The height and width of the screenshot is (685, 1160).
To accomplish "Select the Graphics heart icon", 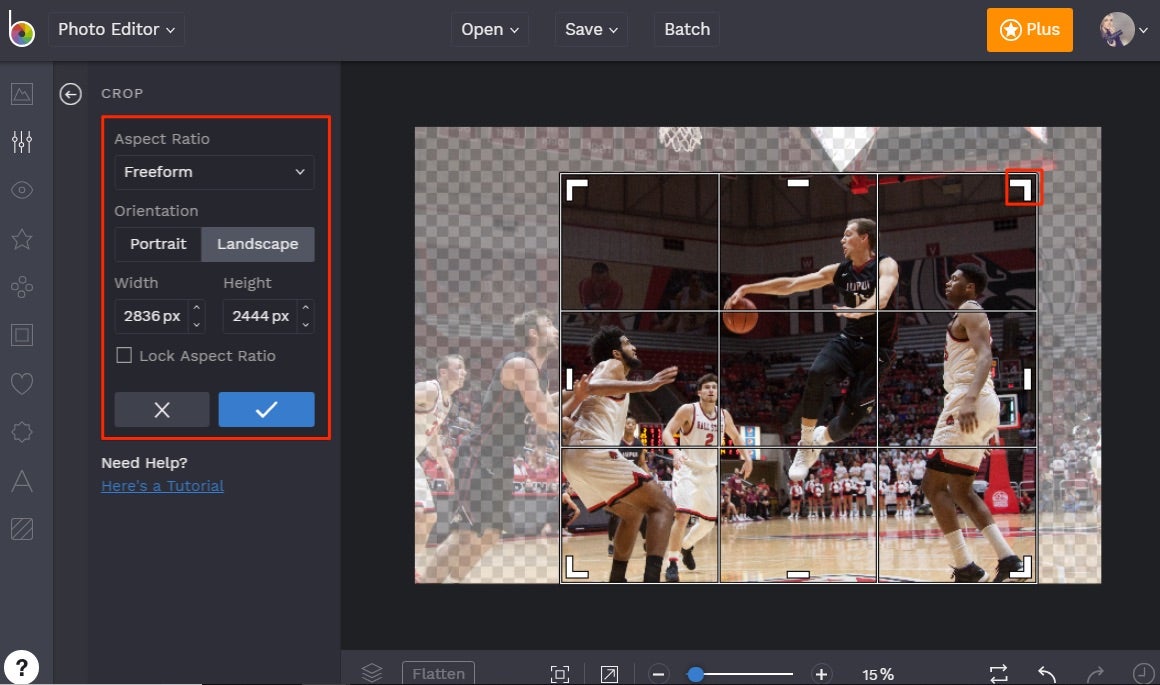I will [x=22, y=383].
